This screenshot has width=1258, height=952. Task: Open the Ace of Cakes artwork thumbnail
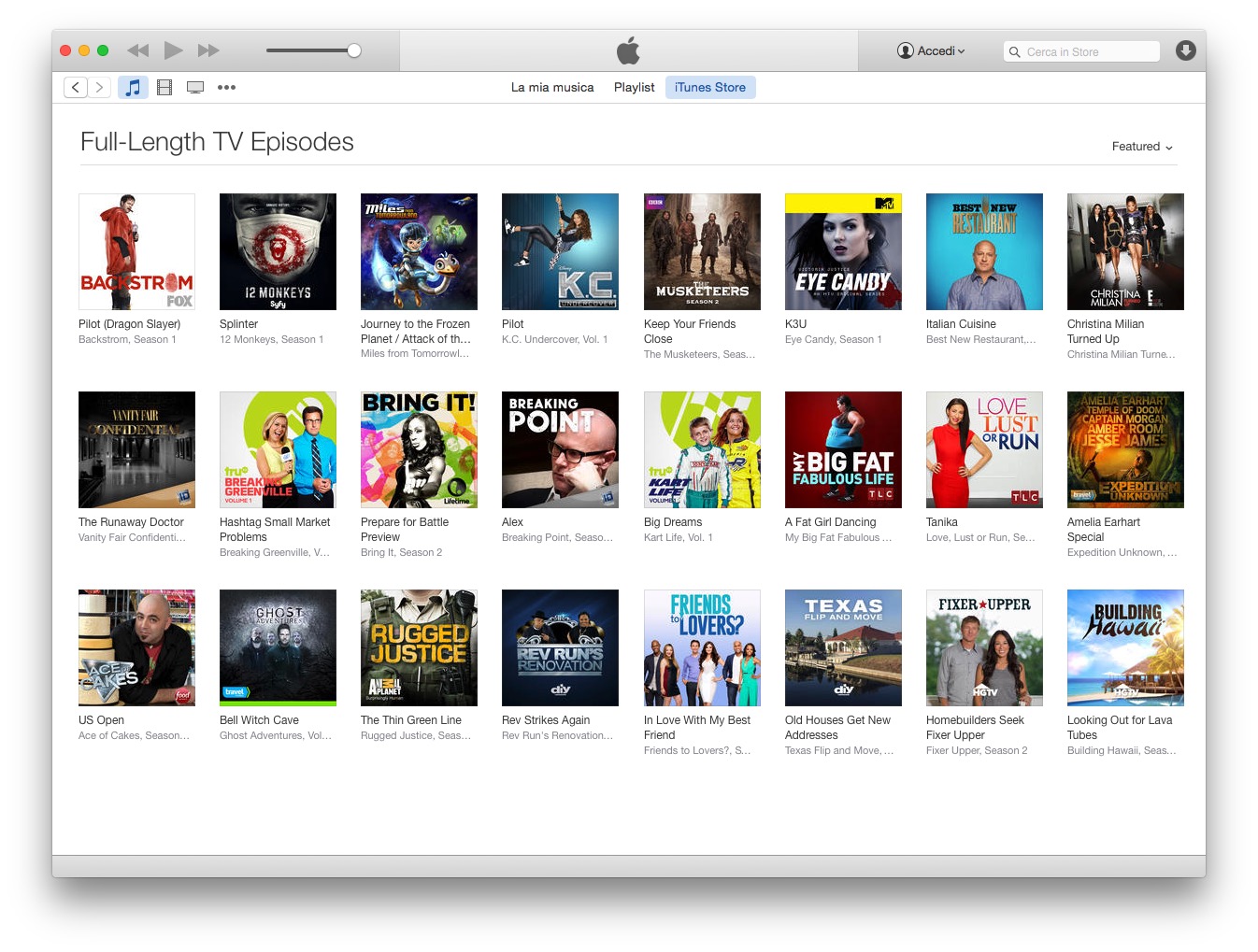[x=136, y=647]
